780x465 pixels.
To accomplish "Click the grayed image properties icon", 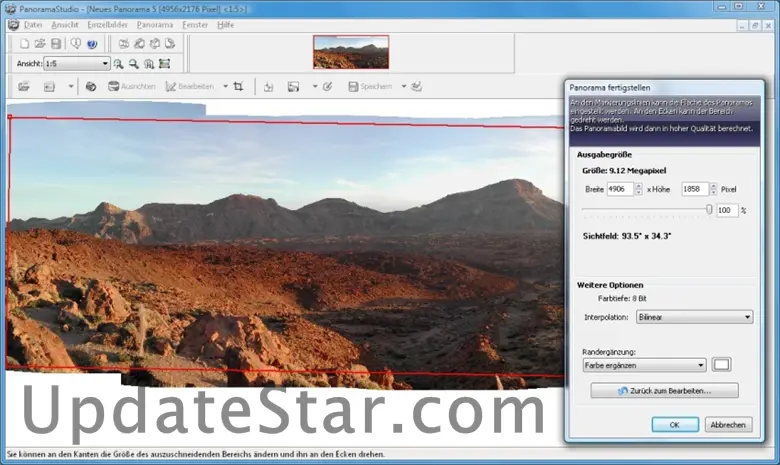I will (49, 87).
